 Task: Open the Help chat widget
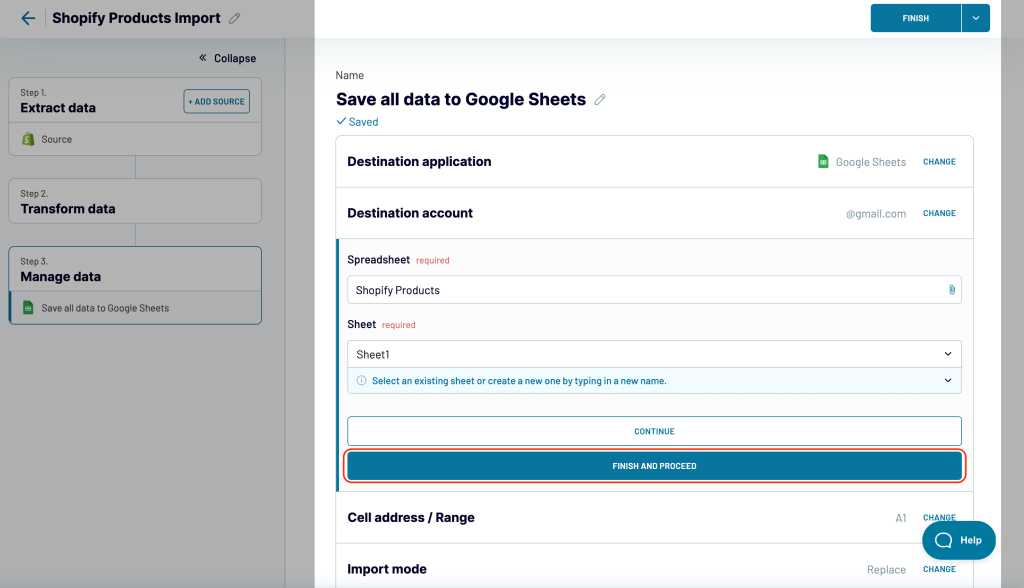pyautogui.click(x=959, y=540)
